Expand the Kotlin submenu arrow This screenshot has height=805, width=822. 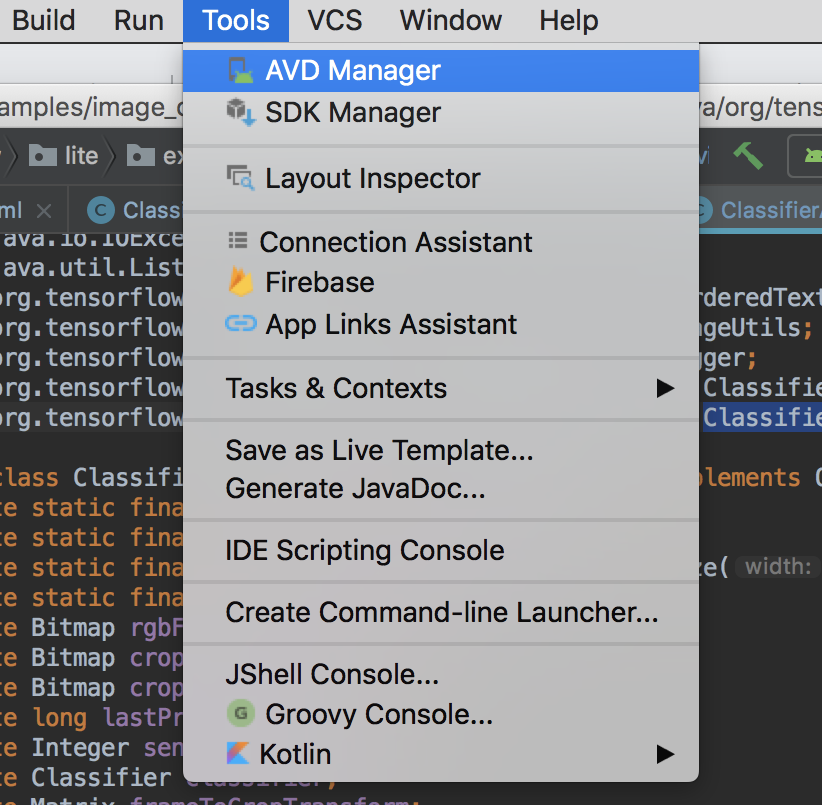click(665, 753)
